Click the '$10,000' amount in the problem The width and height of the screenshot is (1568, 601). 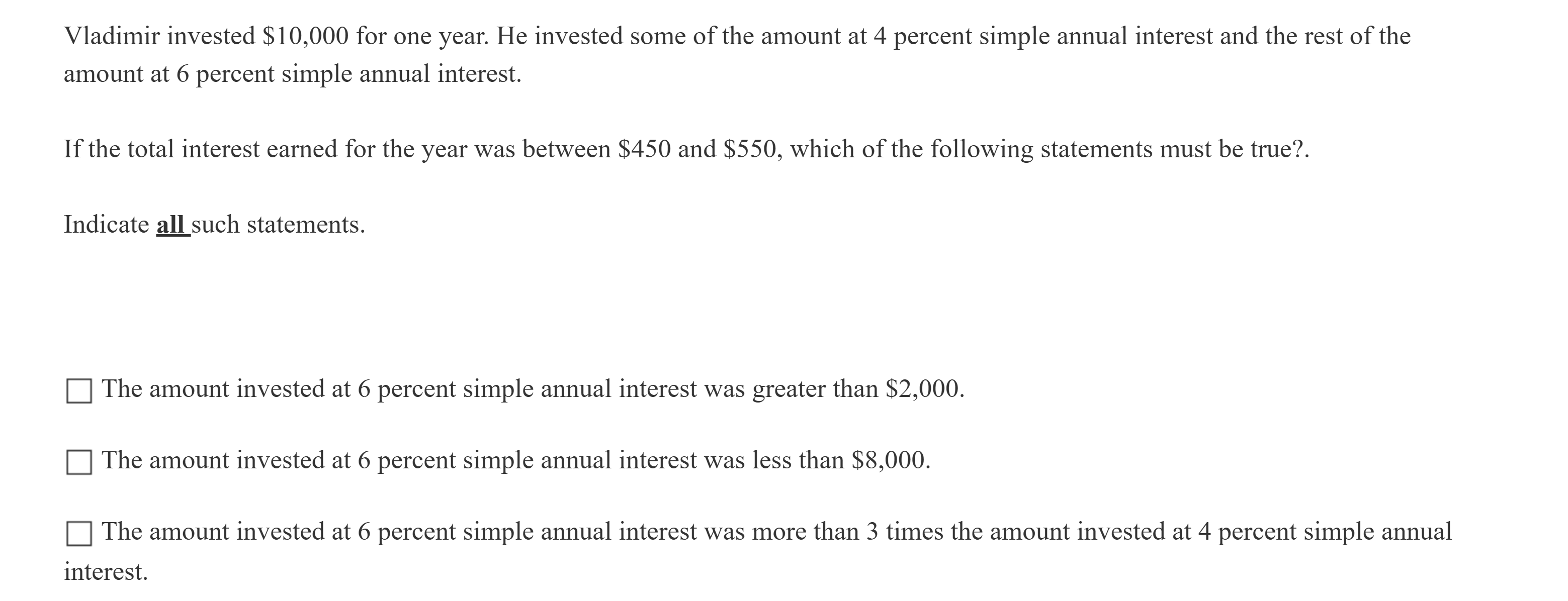coord(306,37)
